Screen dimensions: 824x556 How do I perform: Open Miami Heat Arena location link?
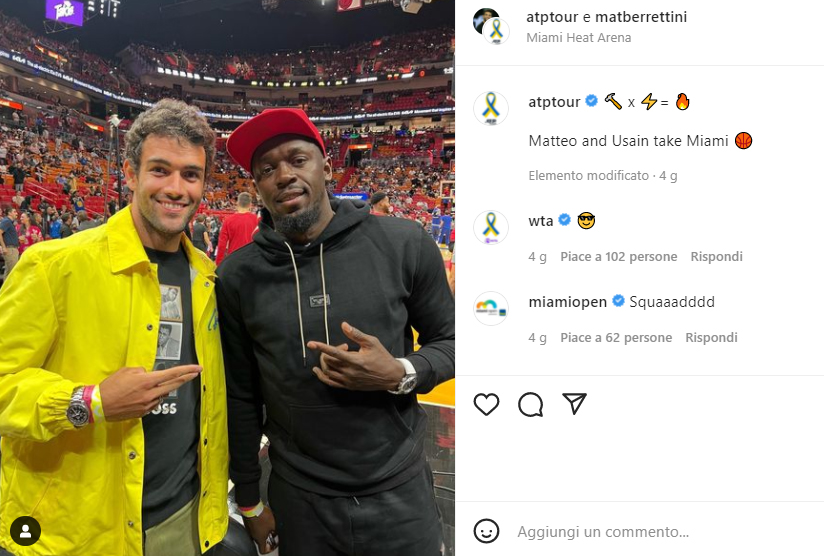(x=579, y=37)
